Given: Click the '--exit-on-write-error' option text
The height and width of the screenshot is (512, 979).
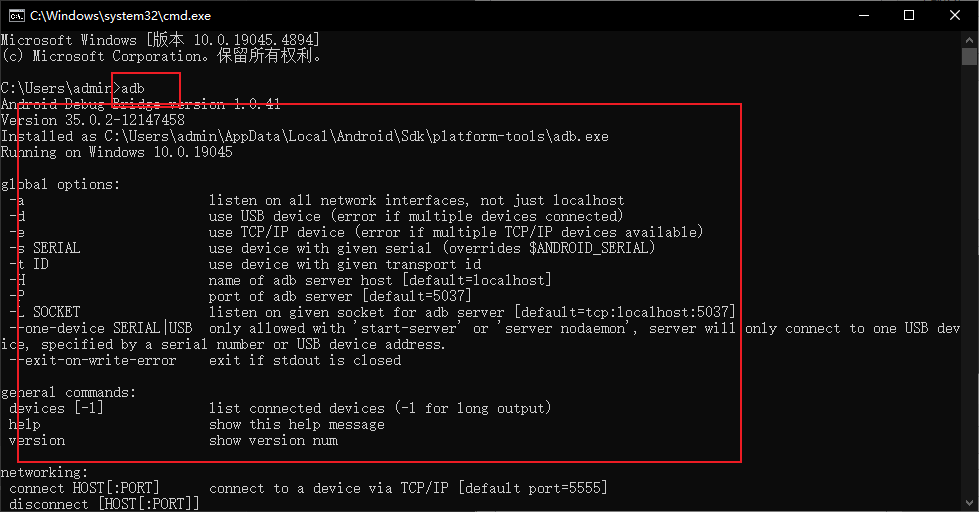Looking at the screenshot, I should click(x=93, y=360).
